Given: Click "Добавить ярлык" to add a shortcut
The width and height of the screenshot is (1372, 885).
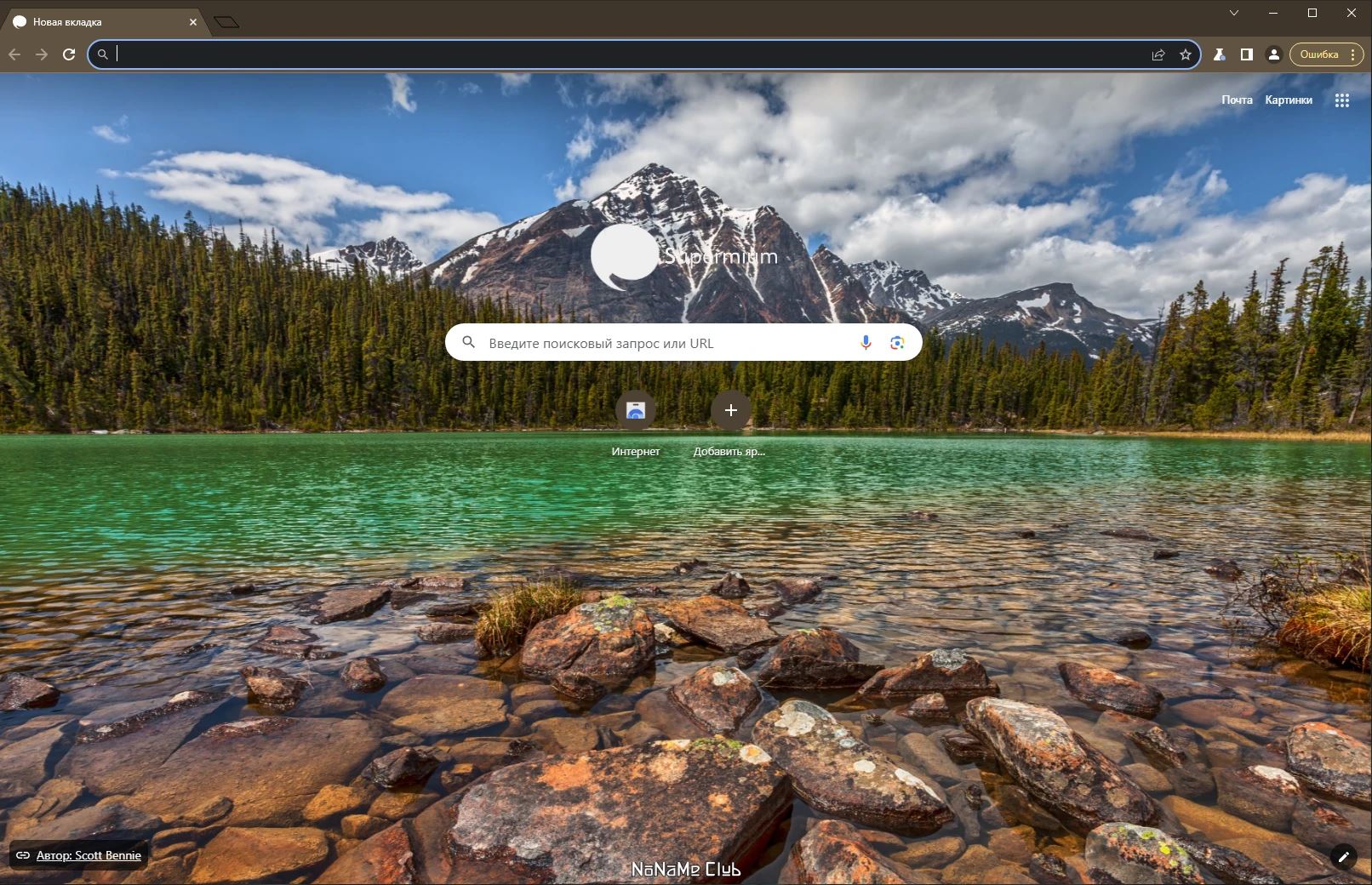Looking at the screenshot, I should point(730,411).
